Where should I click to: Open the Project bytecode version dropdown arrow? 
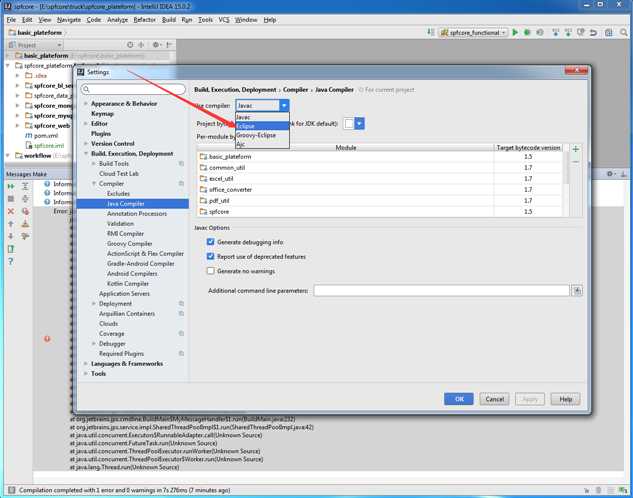click(359, 123)
